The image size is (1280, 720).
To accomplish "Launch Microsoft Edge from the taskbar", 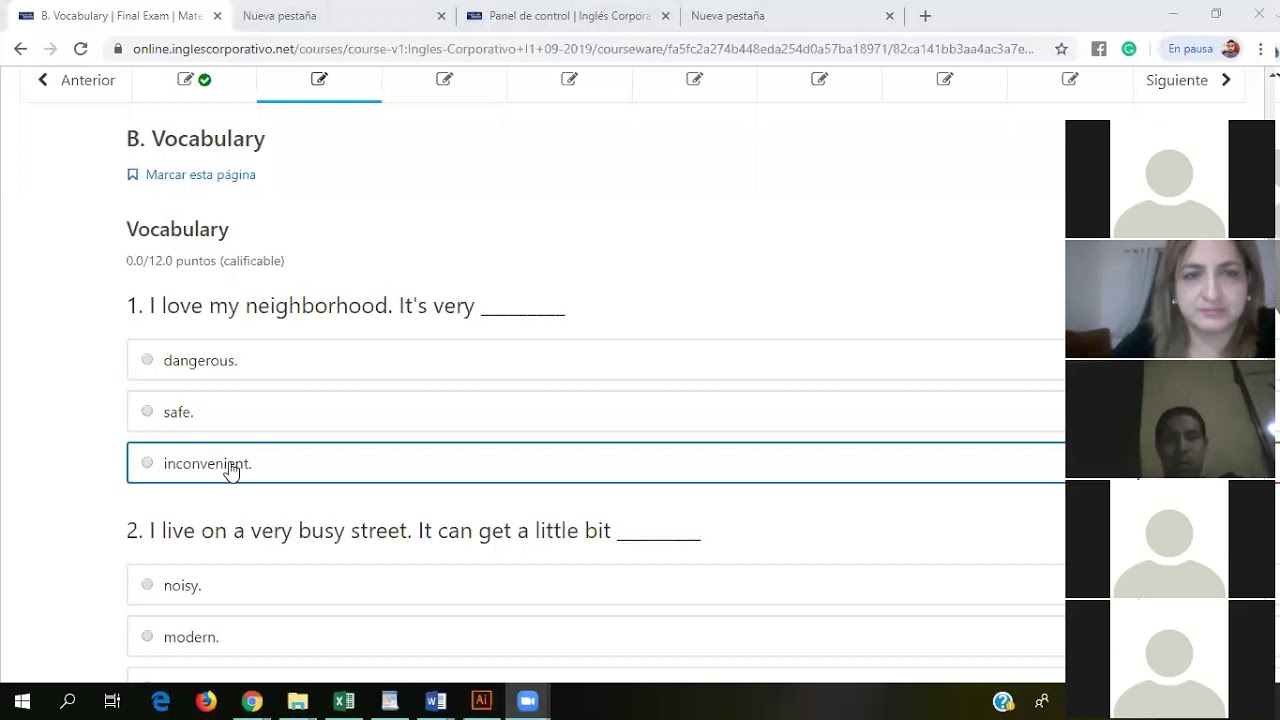I will (x=160, y=701).
